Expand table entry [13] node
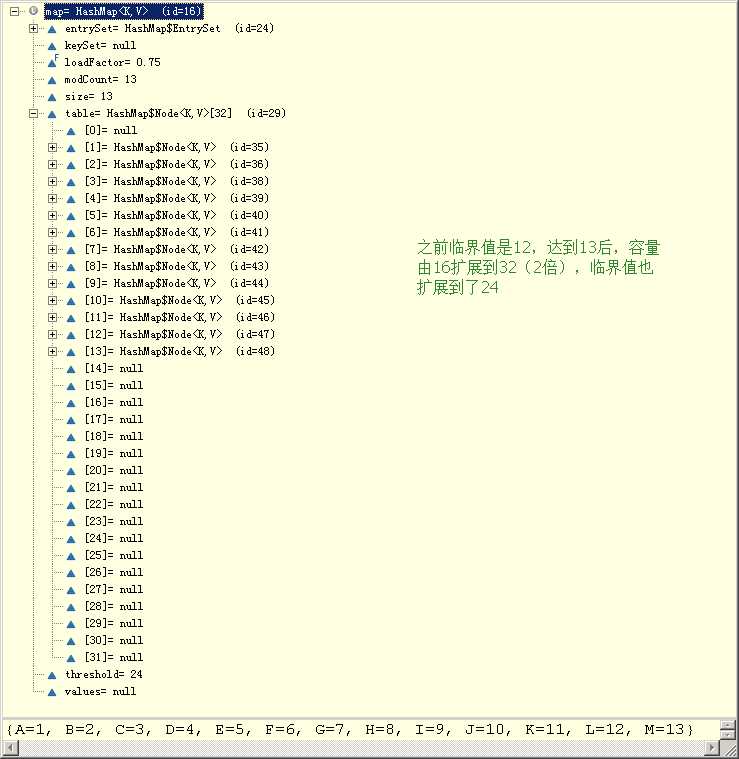739x759 pixels. click(52, 351)
